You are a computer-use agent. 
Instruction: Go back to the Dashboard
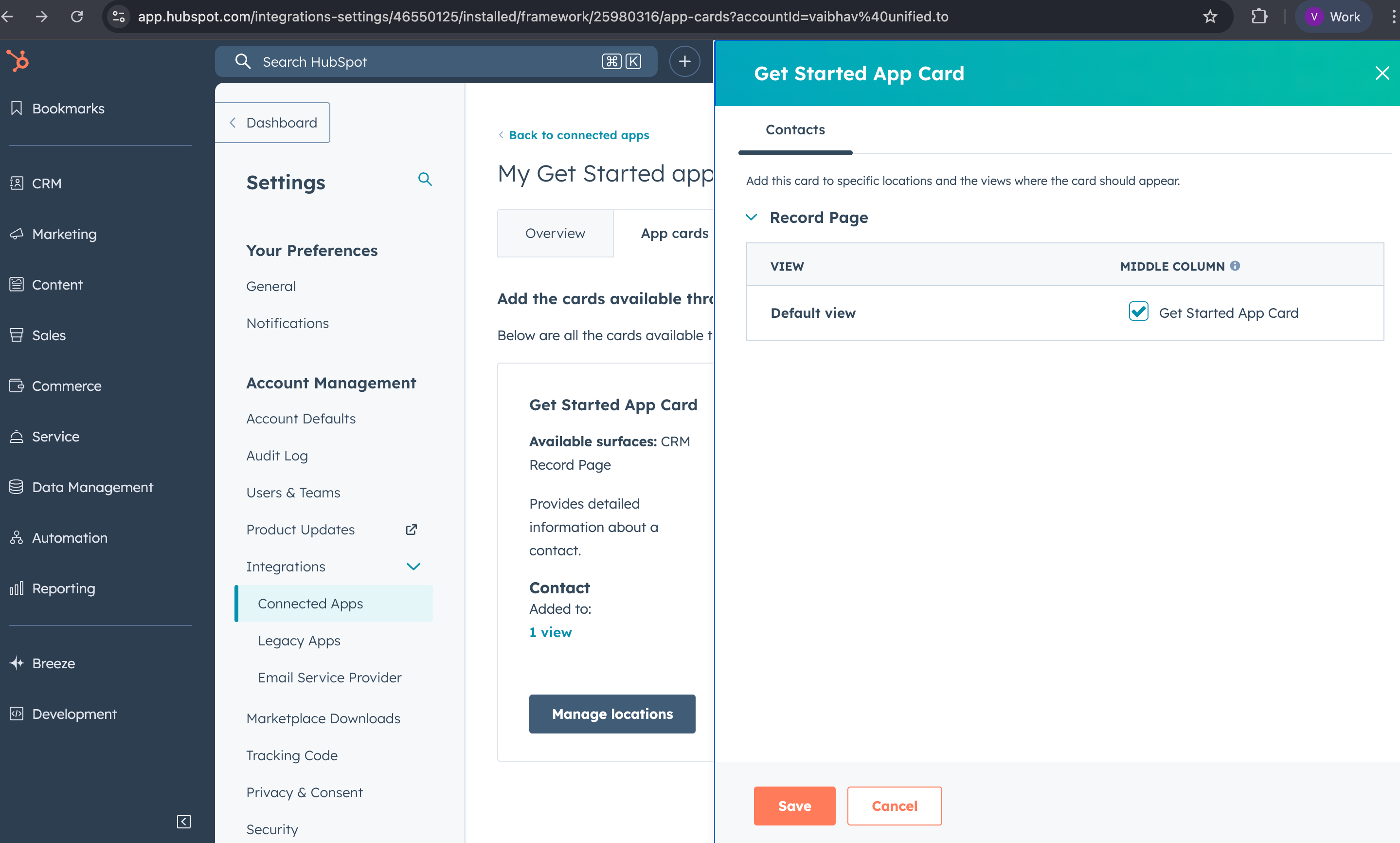tap(273, 123)
